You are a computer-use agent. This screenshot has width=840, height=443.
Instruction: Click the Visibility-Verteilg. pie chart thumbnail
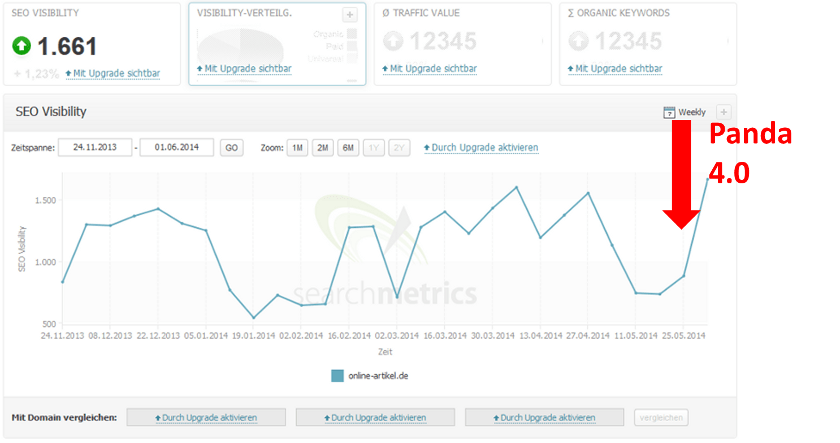click(x=241, y=46)
